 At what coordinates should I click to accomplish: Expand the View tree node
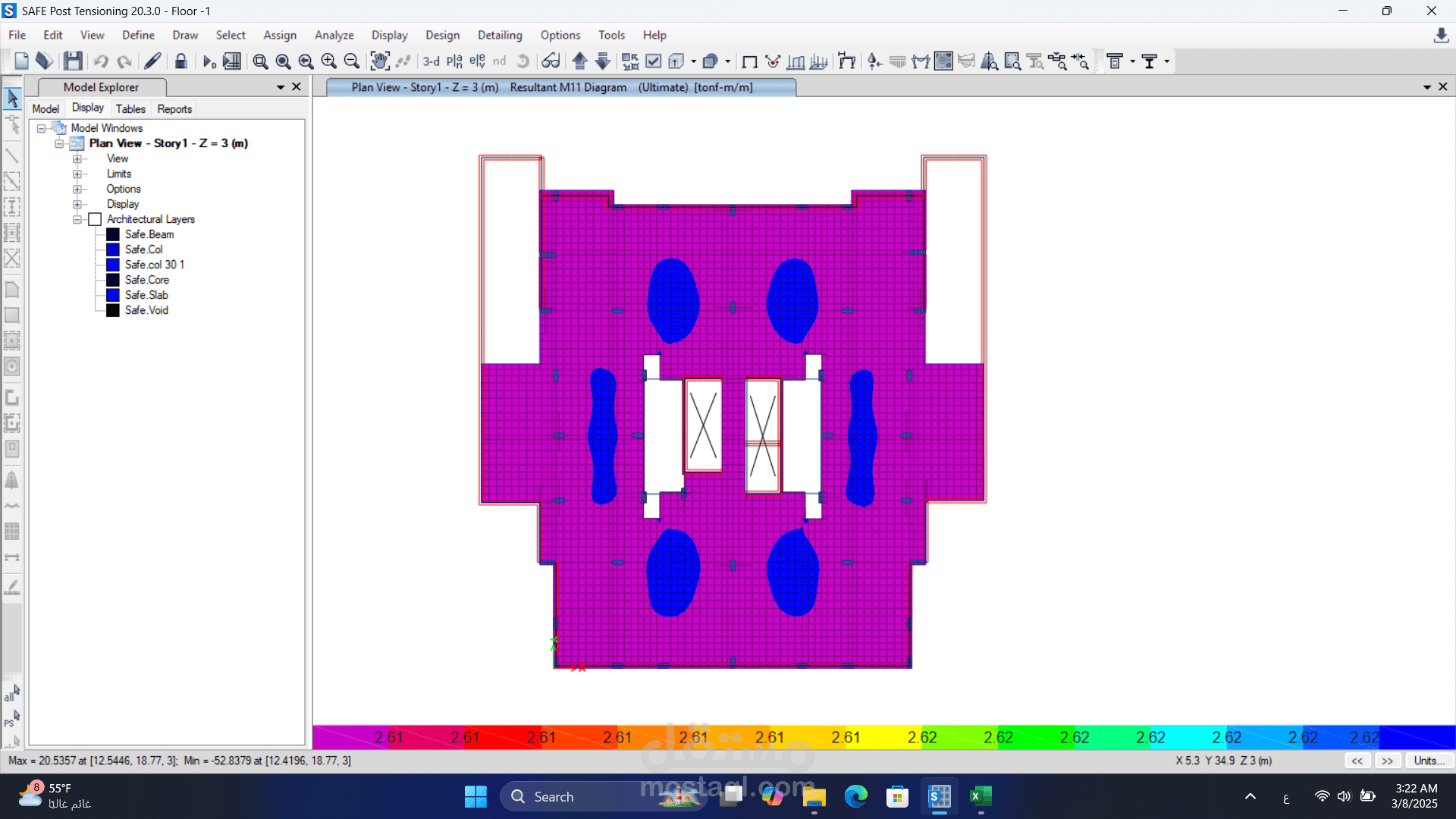click(x=77, y=159)
